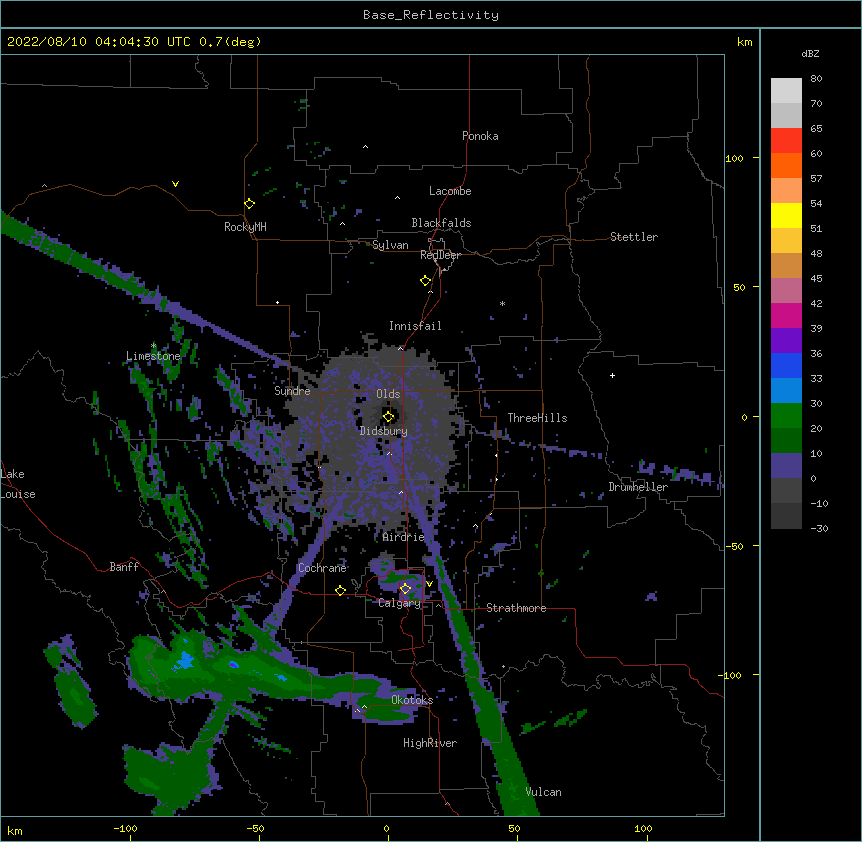
Task: Click the Okotoks town label
Action: pyautogui.click(x=412, y=700)
